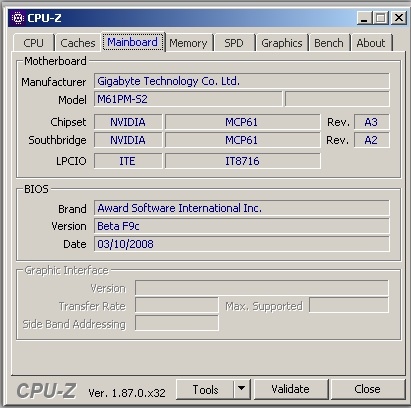411x408 pixels.
Task: Click Award Software International Inc. BIOS brand
Action: [x=242, y=208]
